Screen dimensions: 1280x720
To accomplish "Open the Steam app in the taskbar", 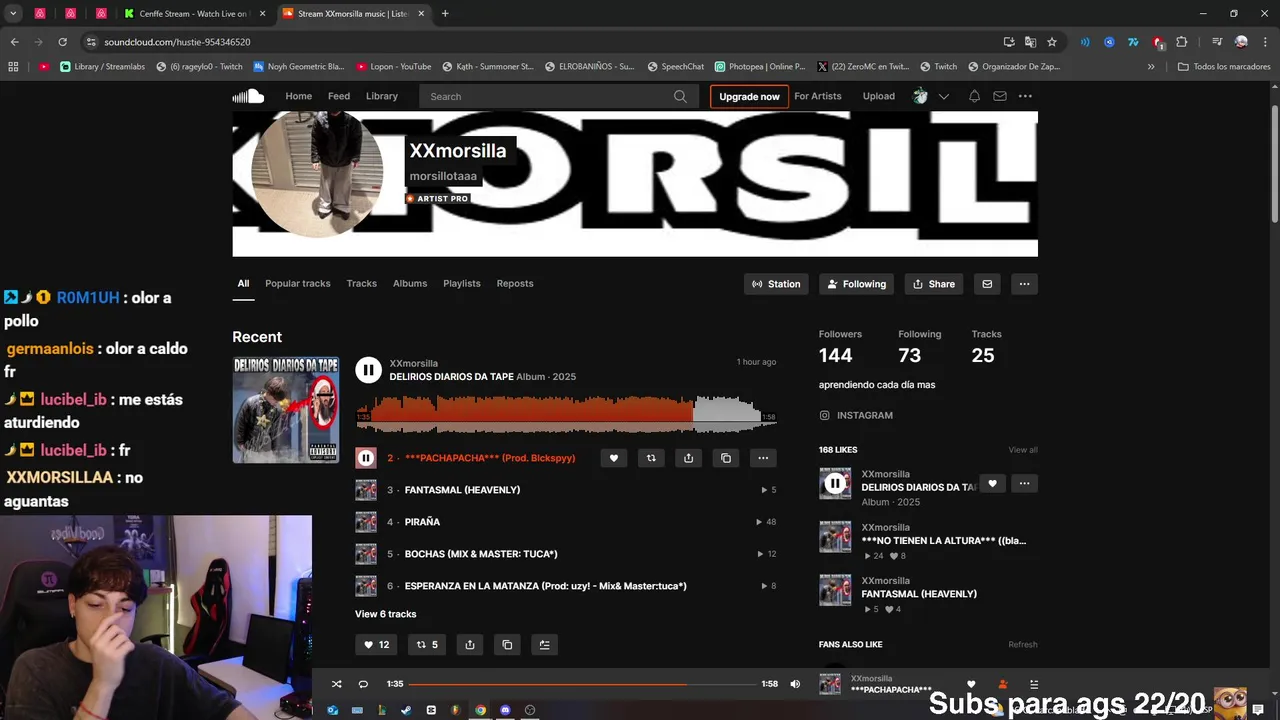I will [406, 710].
